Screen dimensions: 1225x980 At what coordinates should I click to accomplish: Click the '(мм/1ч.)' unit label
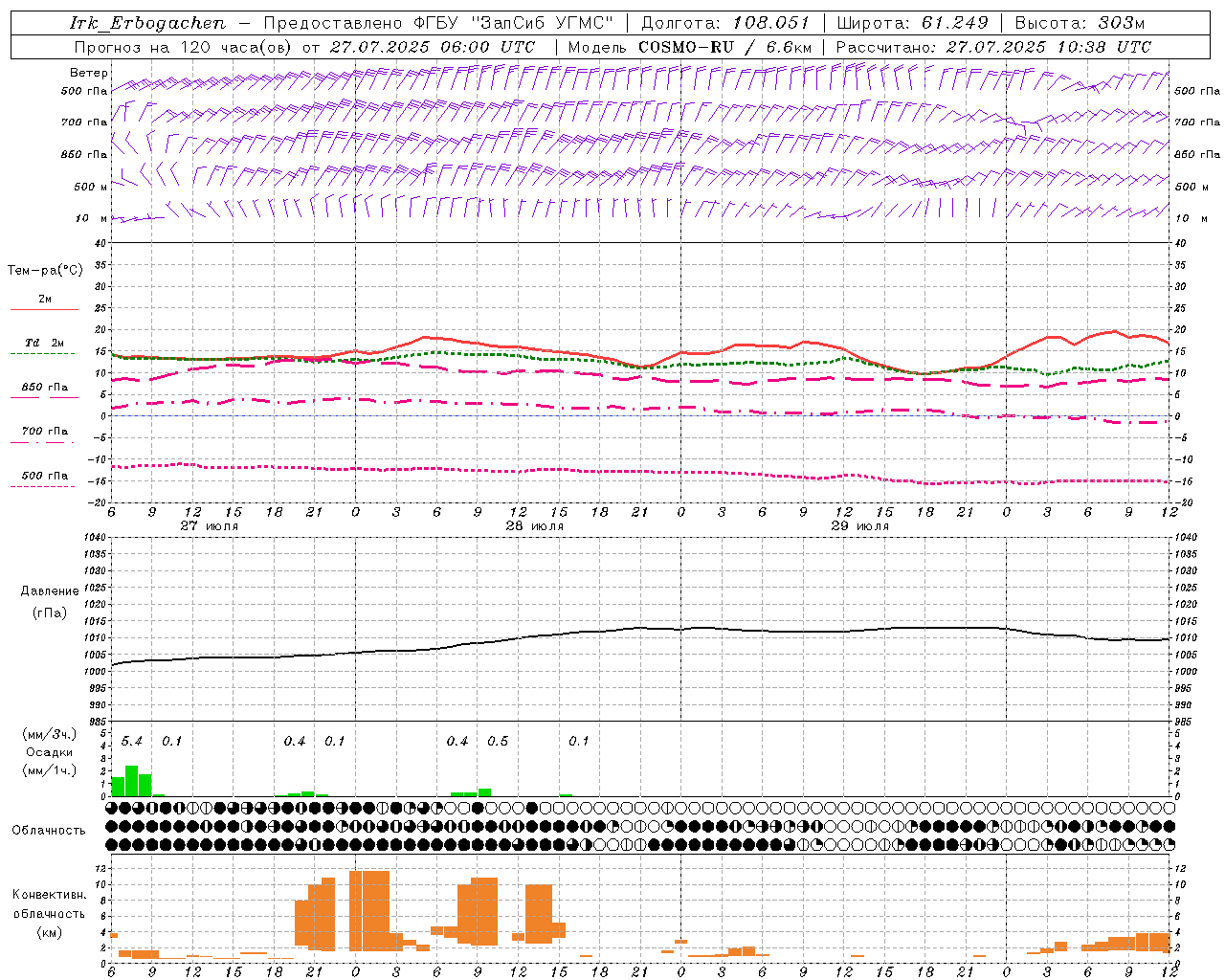[x=50, y=770]
